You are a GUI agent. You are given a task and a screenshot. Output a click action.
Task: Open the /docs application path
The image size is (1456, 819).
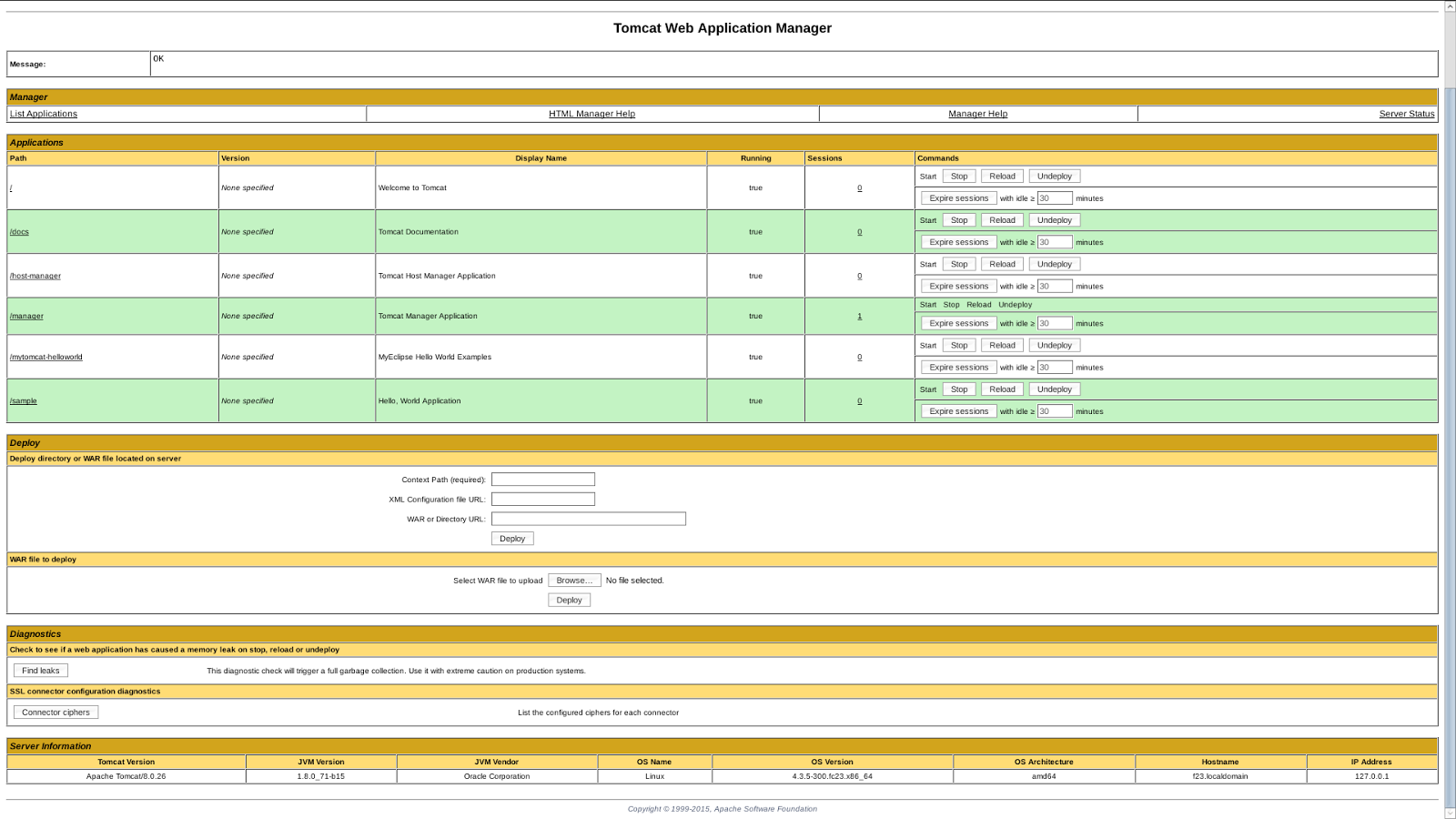pos(19,232)
